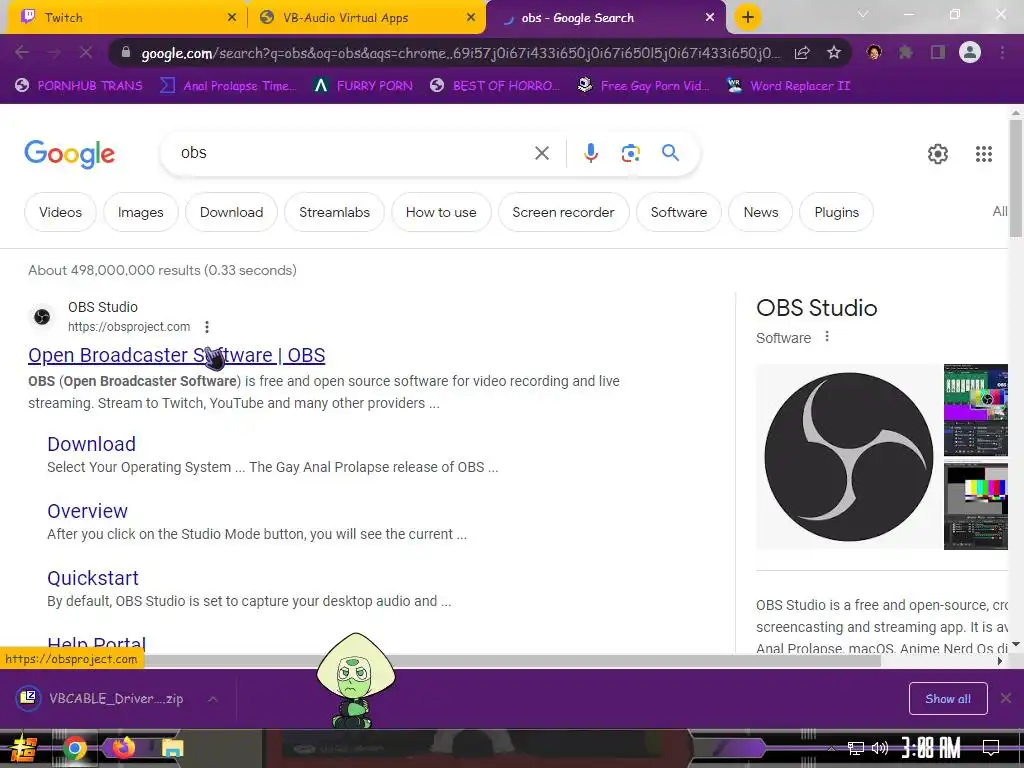Open more options for obsproject.com result
The height and width of the screenshot is (768, 1024).
[206, 327]
